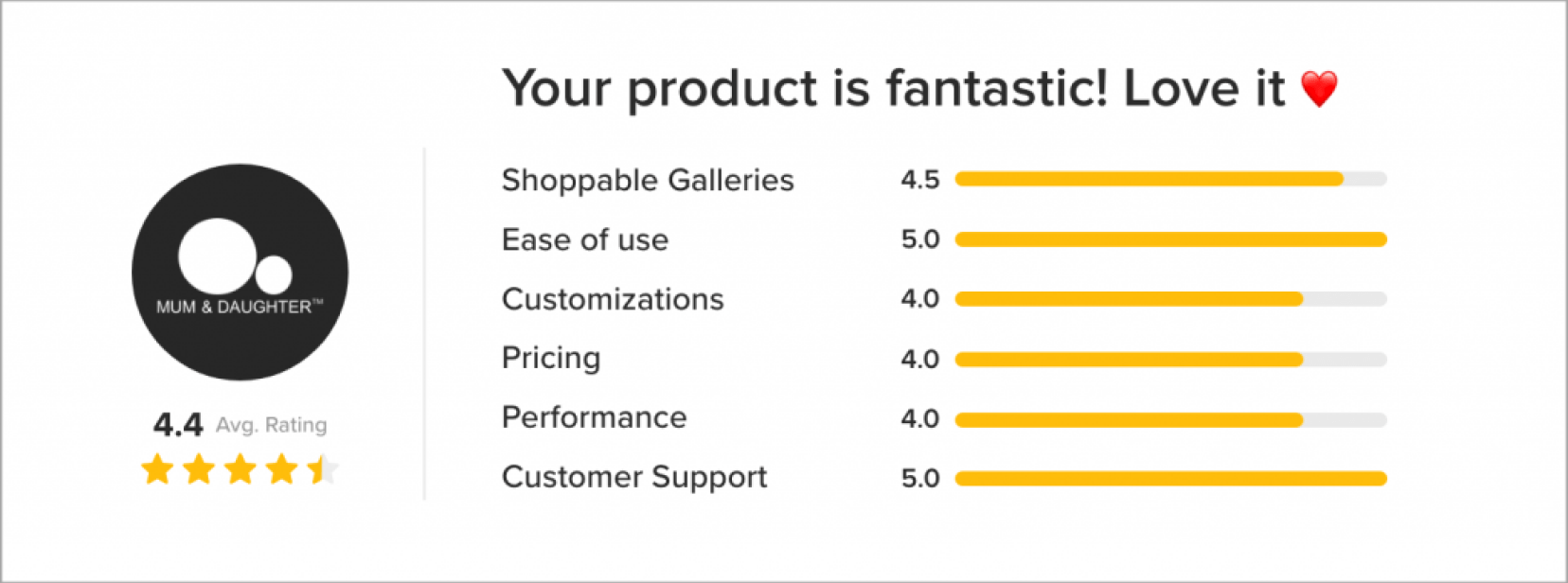The image size is (1568, 583).
Task: Select the Pricing label
Action: [551, 359]
